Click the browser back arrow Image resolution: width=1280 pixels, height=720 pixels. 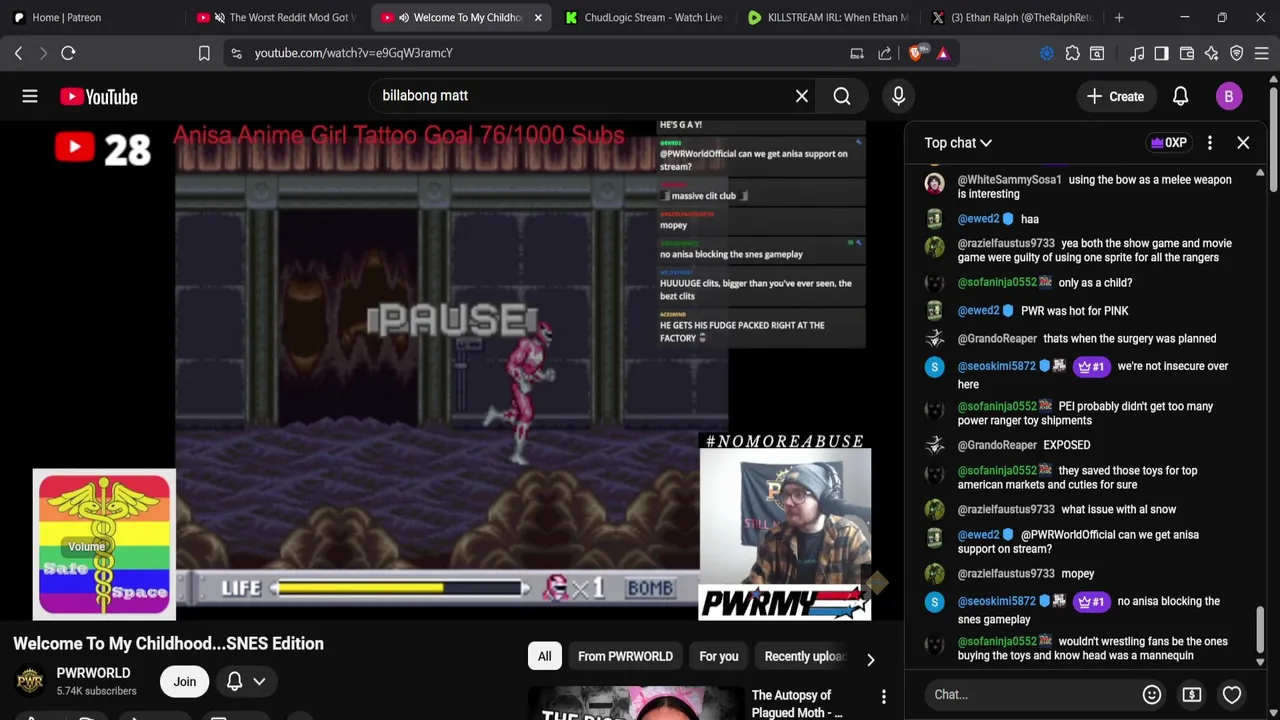pyautogui.click(x=18, y=53)
